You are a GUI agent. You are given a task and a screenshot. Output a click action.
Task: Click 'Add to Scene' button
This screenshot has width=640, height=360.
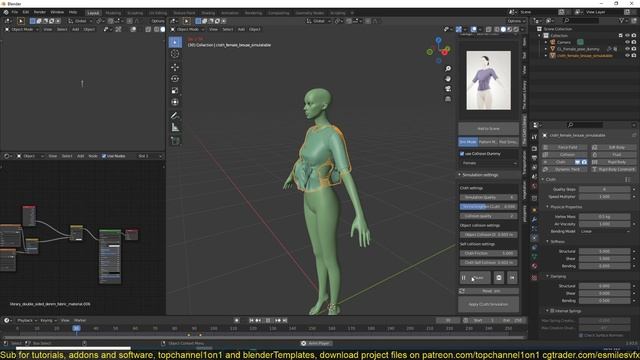click(x=489, y=129)
